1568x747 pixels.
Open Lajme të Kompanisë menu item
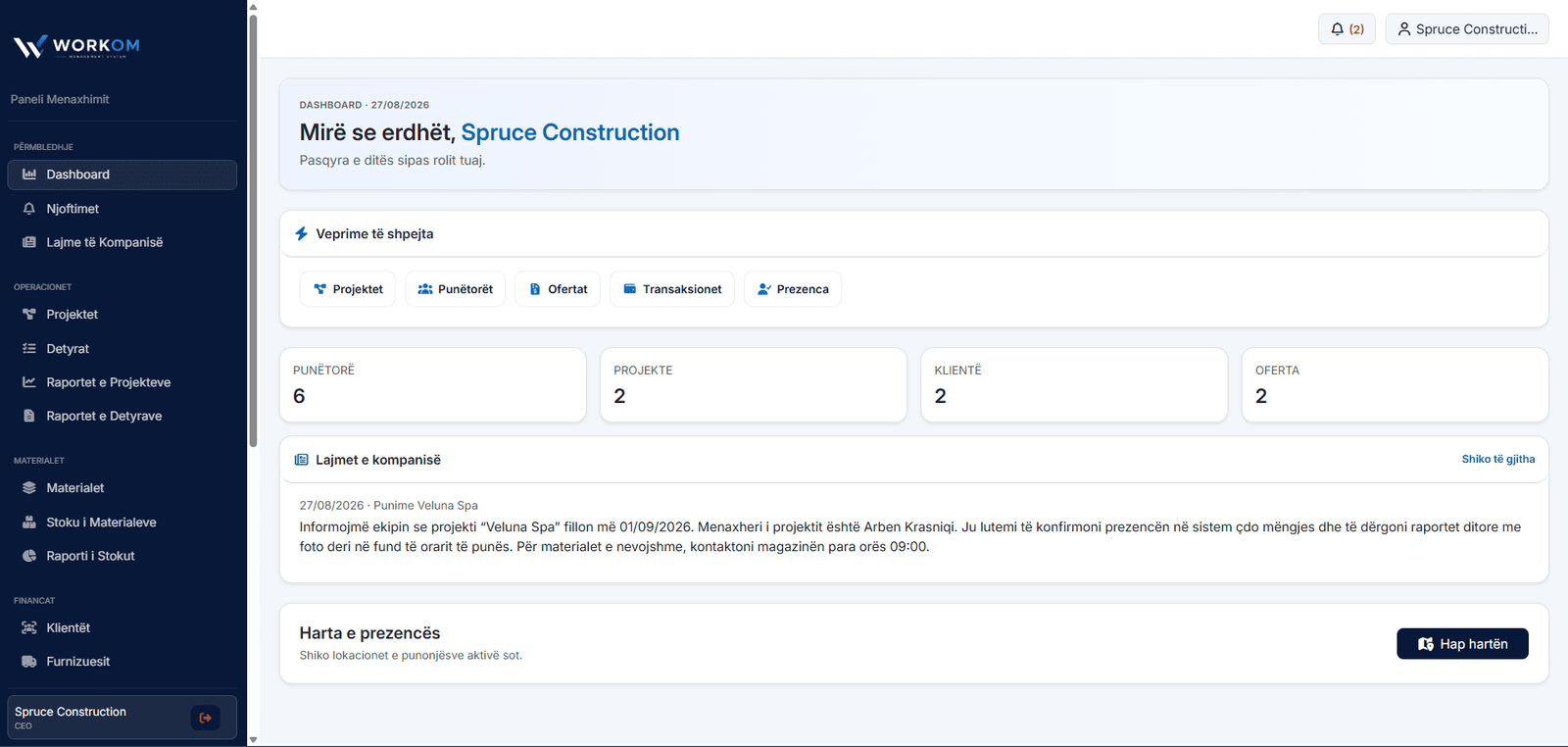point(122,242)
